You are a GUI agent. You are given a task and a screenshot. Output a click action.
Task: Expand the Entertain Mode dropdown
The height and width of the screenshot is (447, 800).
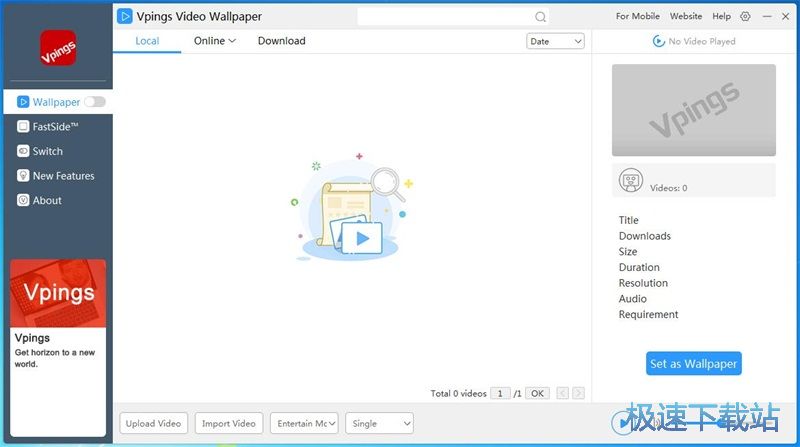click(304, 423)
